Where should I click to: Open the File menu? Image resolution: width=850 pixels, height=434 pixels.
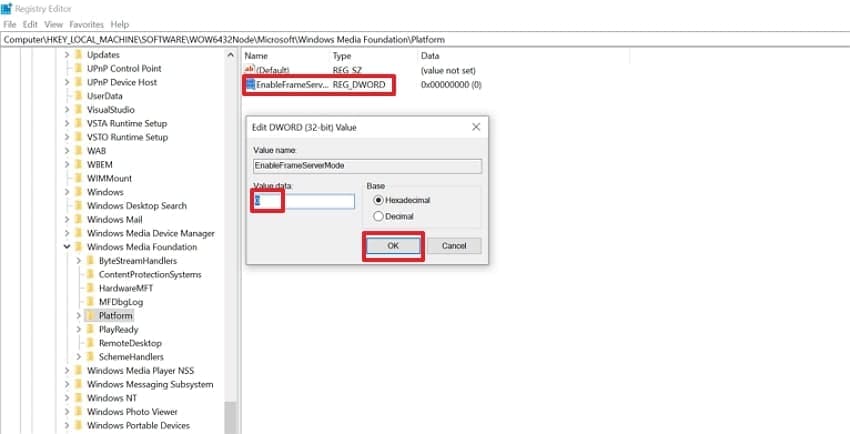[10, 24]
